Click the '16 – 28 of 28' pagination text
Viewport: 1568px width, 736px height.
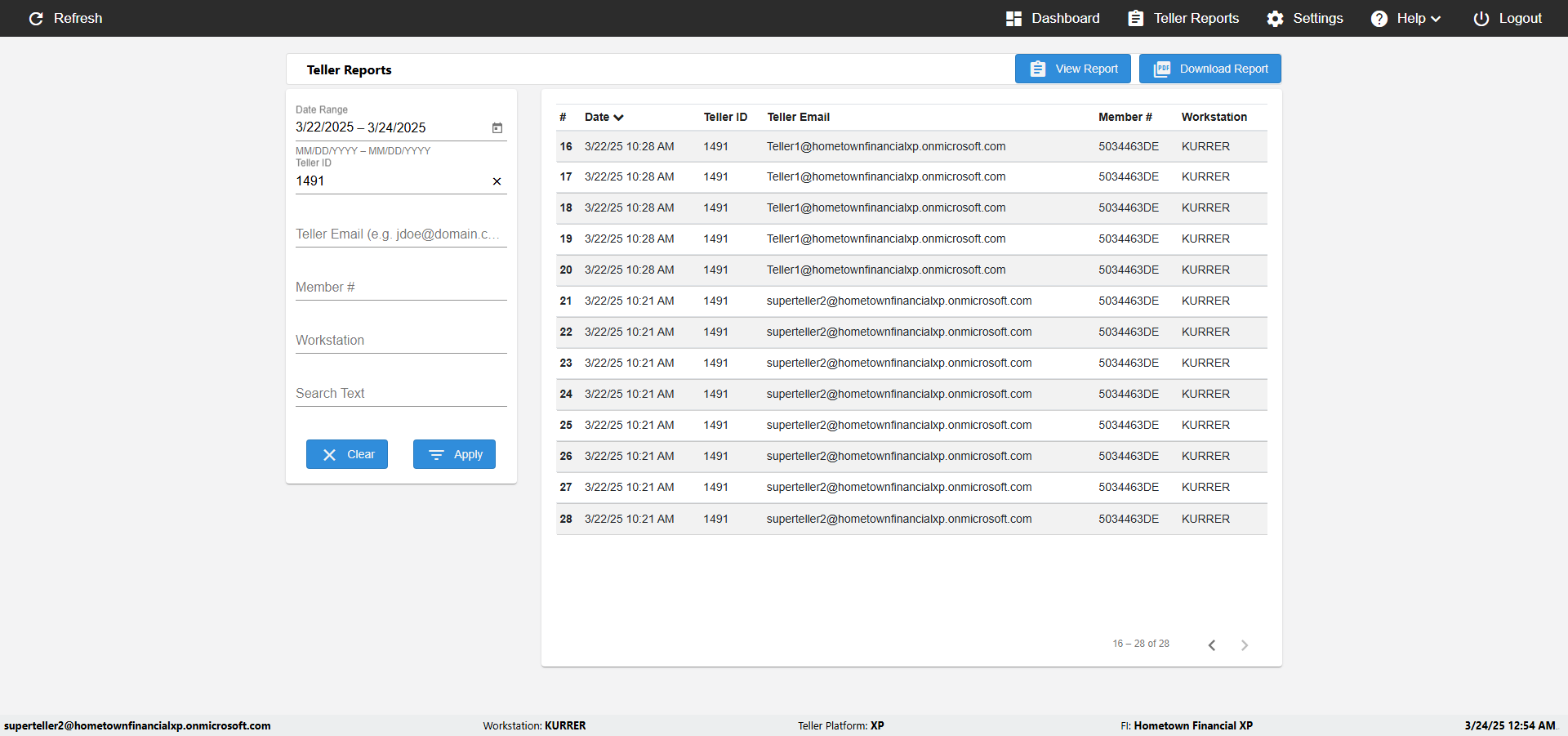pyautogui.click(x=1141, y=644)
